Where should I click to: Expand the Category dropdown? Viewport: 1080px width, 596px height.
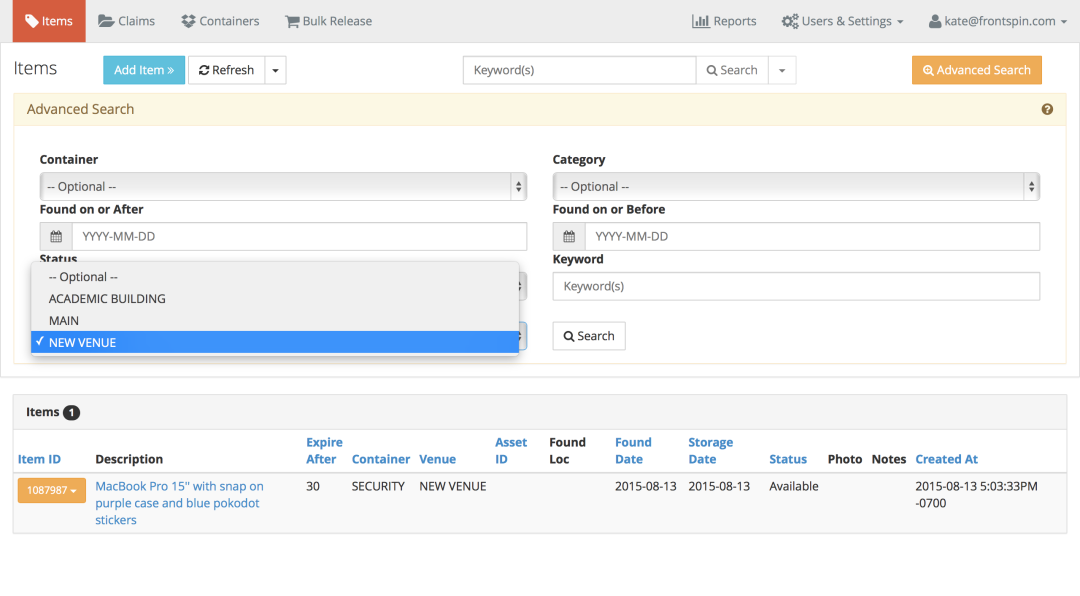point(796,186)
